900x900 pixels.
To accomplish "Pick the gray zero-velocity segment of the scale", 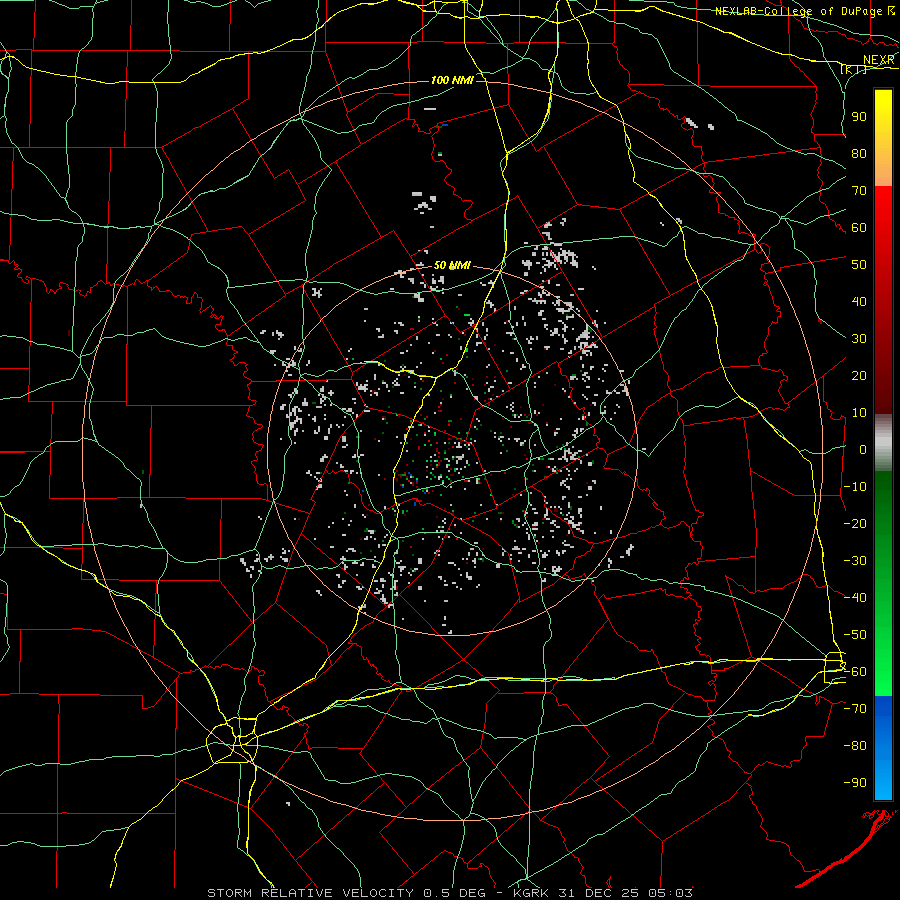I will tap(883, 443).
